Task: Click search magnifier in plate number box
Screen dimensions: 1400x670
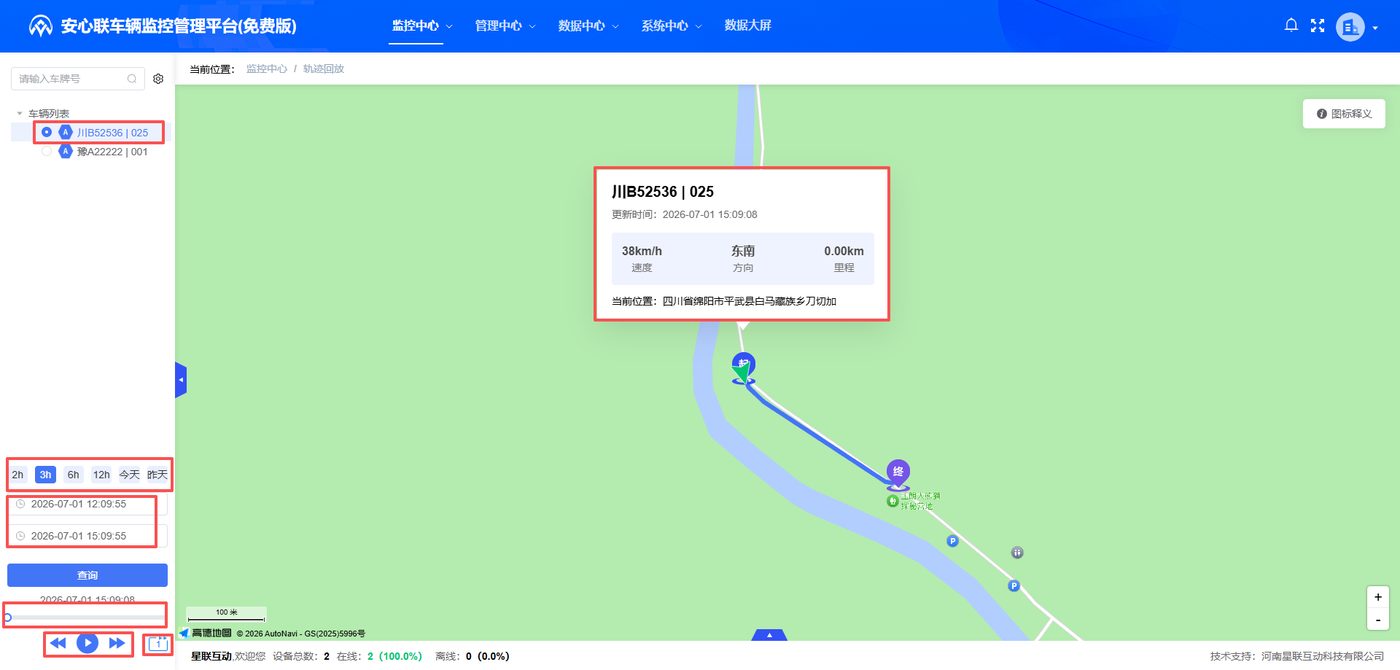Action: click(132, 78)
